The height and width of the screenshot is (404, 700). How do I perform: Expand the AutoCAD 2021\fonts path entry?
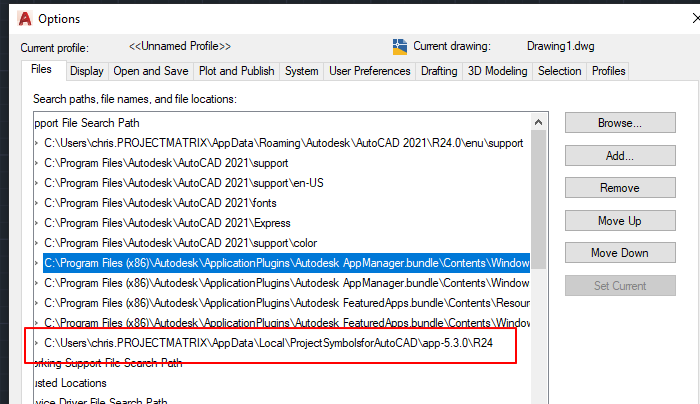click(x=37, y=203)
